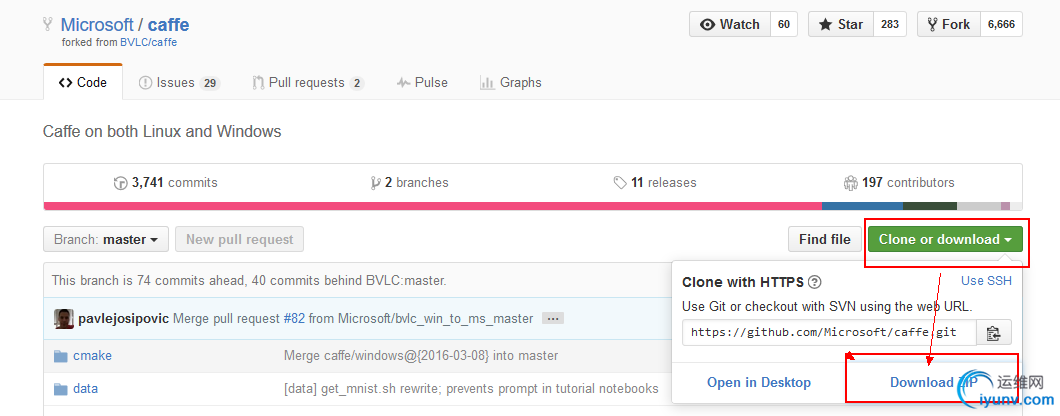Open pull request #82 link
1060x416 pixels.
pos(294,319)
